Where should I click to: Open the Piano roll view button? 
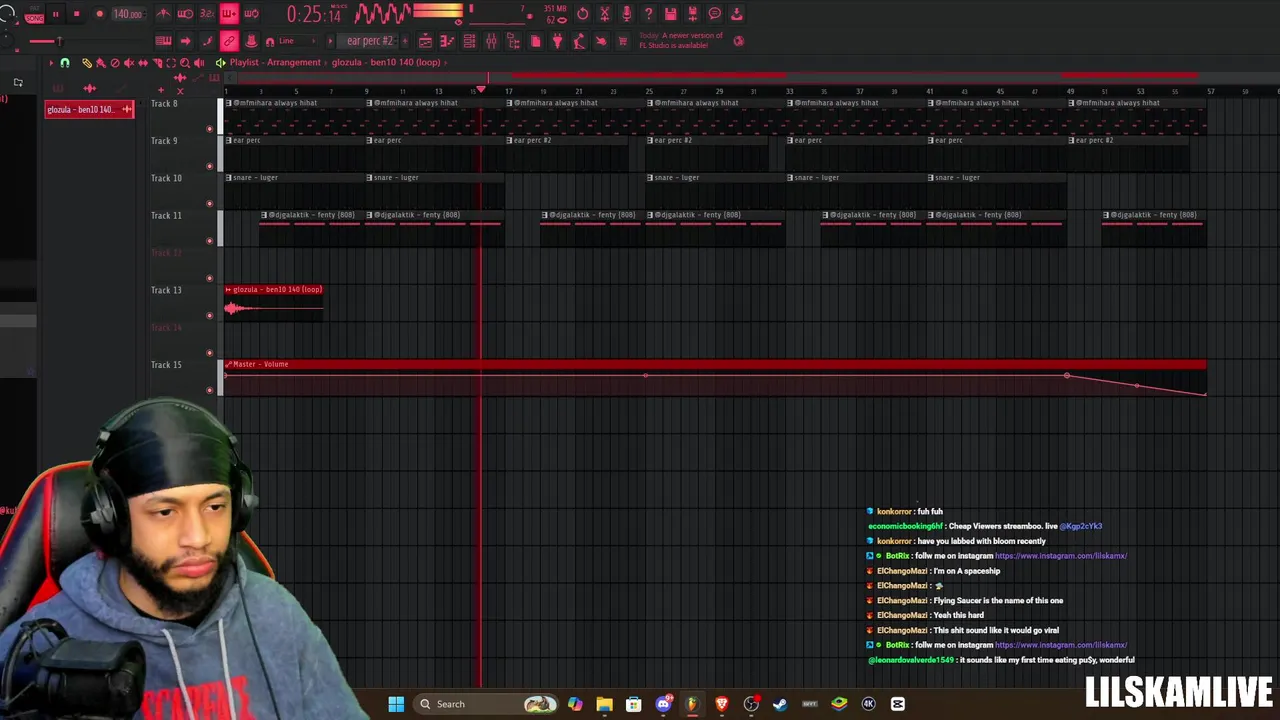[x=445, y=41]
